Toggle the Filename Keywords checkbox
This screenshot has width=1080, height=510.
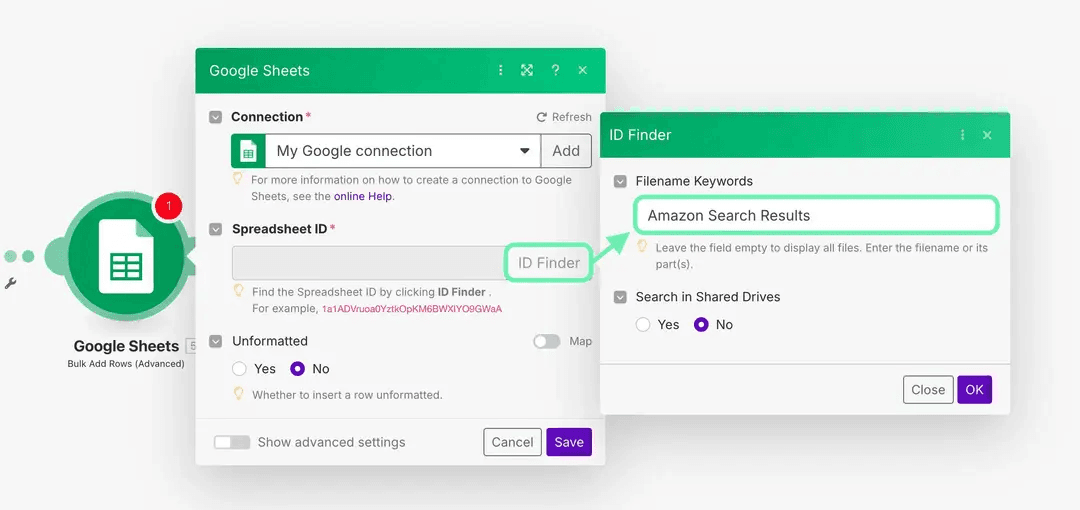(620, 181)
